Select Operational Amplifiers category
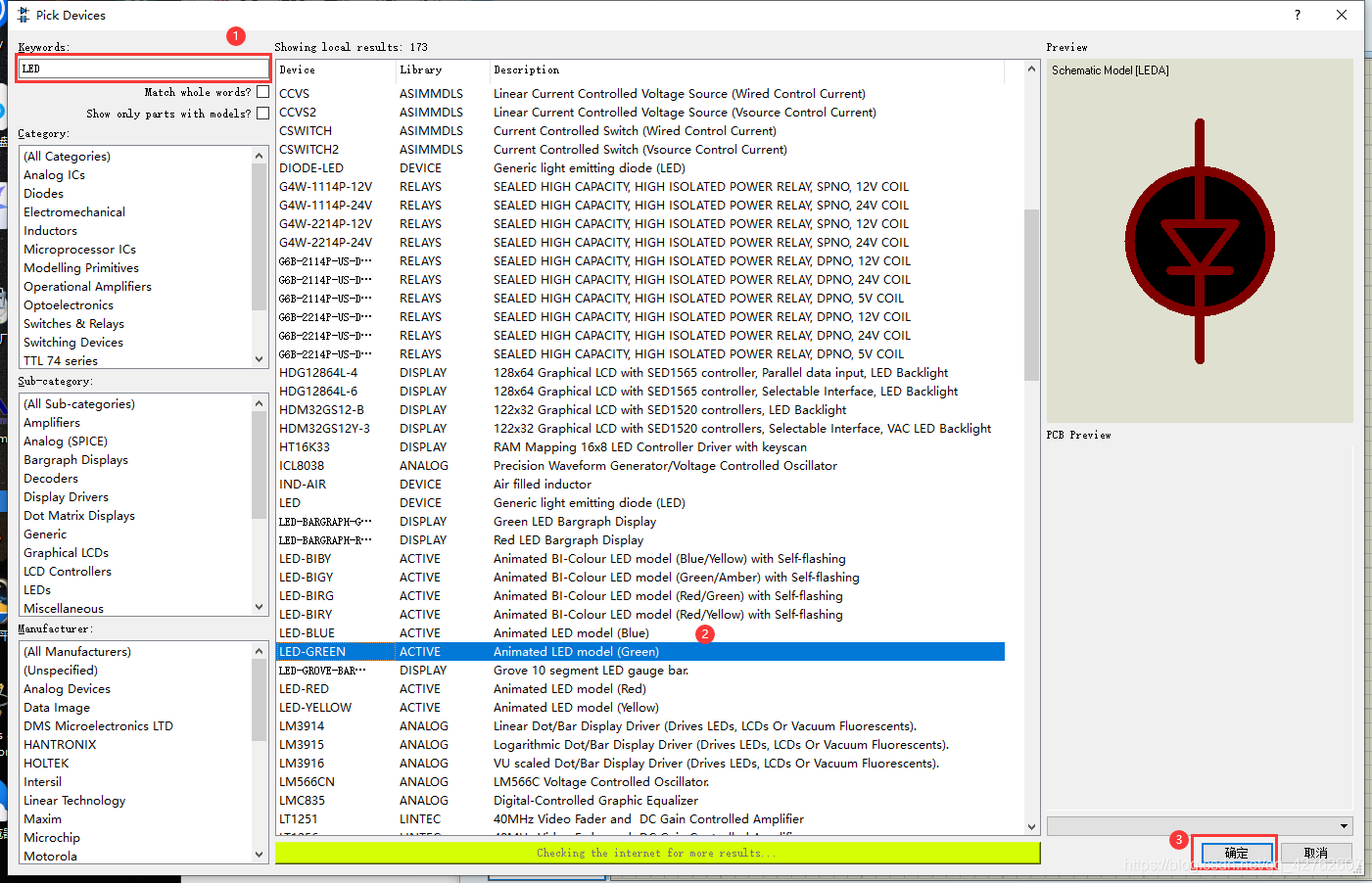The height and width of the screenshot is (883, 1372). pos(87,287)
